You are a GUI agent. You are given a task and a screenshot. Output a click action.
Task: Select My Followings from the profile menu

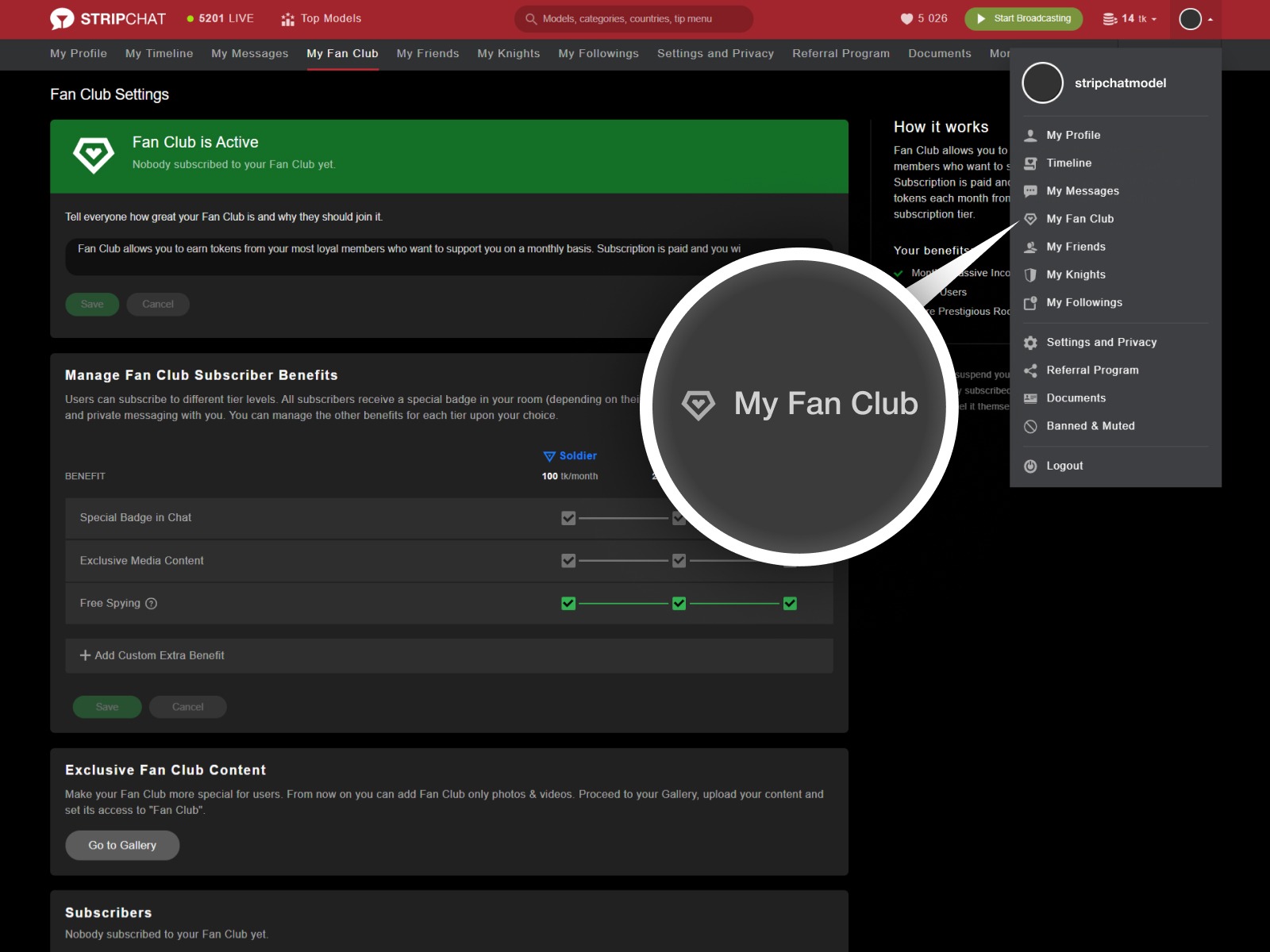click(x=1084, y=302)
